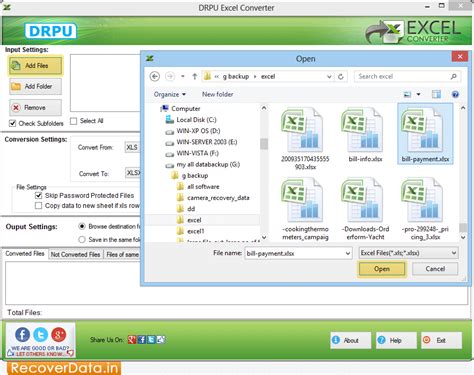Select WIN-XP OS (D:) drive

(193, 131)
